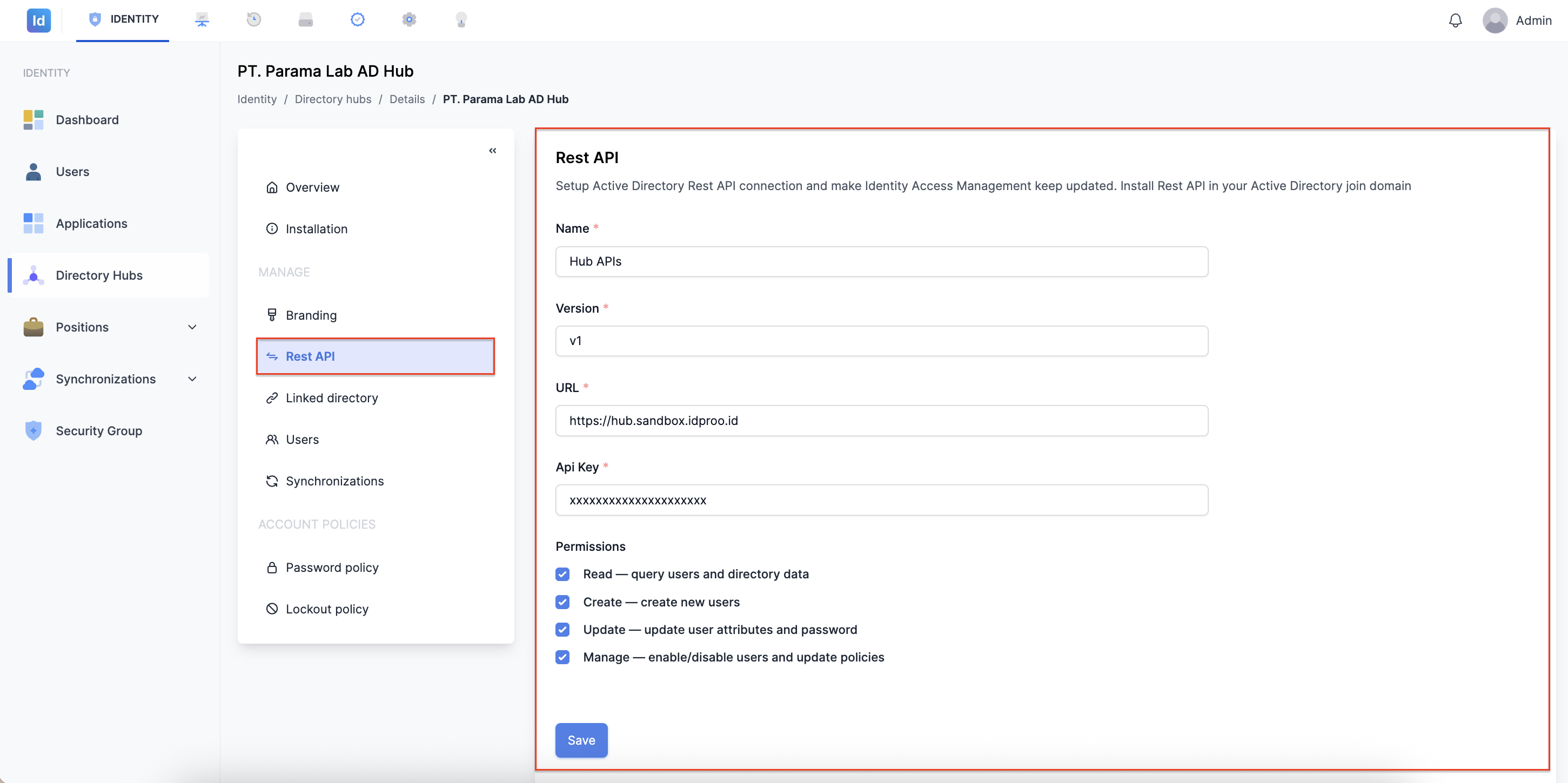
Task: Open the clock history module icon
Action: pos(254,19)
